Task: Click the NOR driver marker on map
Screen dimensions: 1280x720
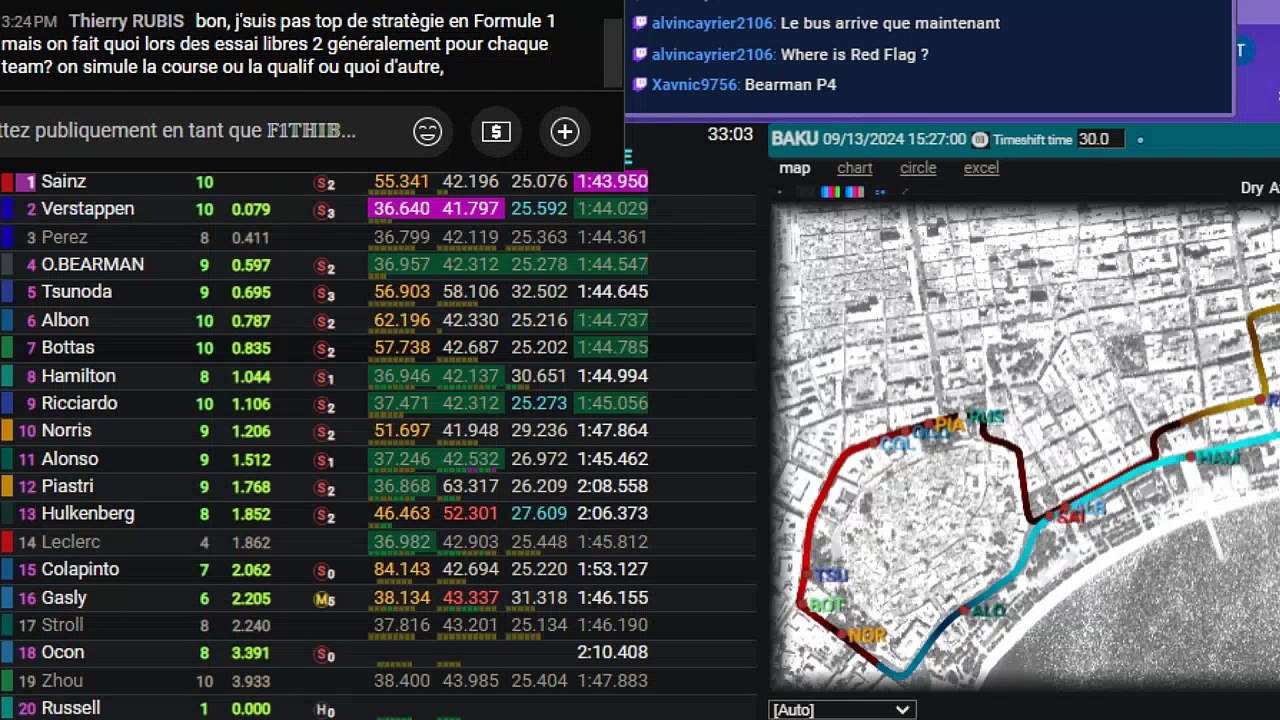Action: click(867, 635)
